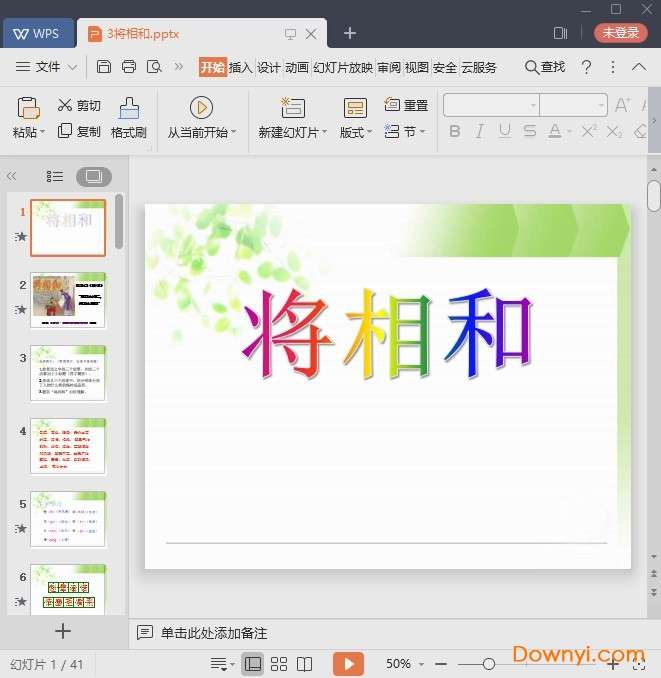This screenshot has height=678, width=661.
Task: Click the Save icon in quick toolbar
Action: [x=103, y=67]
